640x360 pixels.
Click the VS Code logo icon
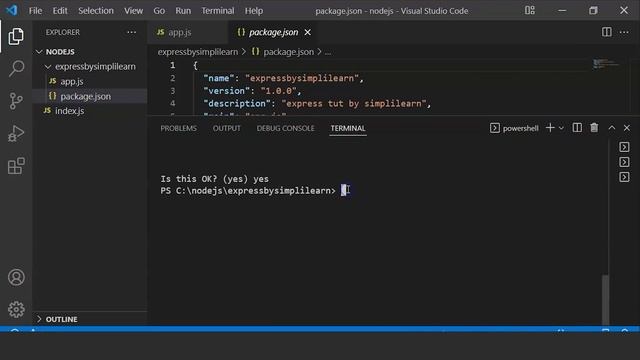(x=12, y=10)
